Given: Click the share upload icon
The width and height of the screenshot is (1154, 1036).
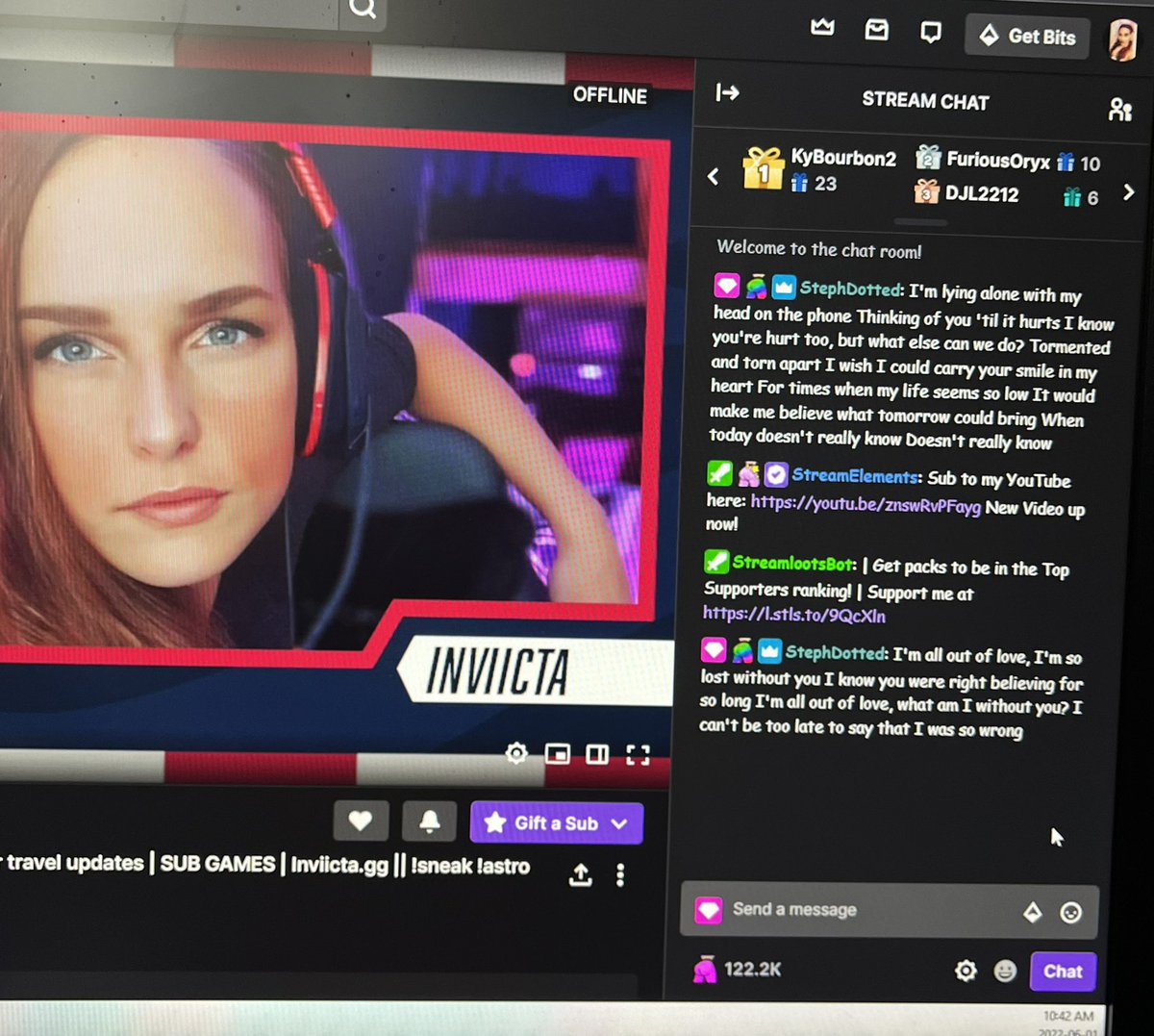Looking at the screenshot, I should point(580,874).
